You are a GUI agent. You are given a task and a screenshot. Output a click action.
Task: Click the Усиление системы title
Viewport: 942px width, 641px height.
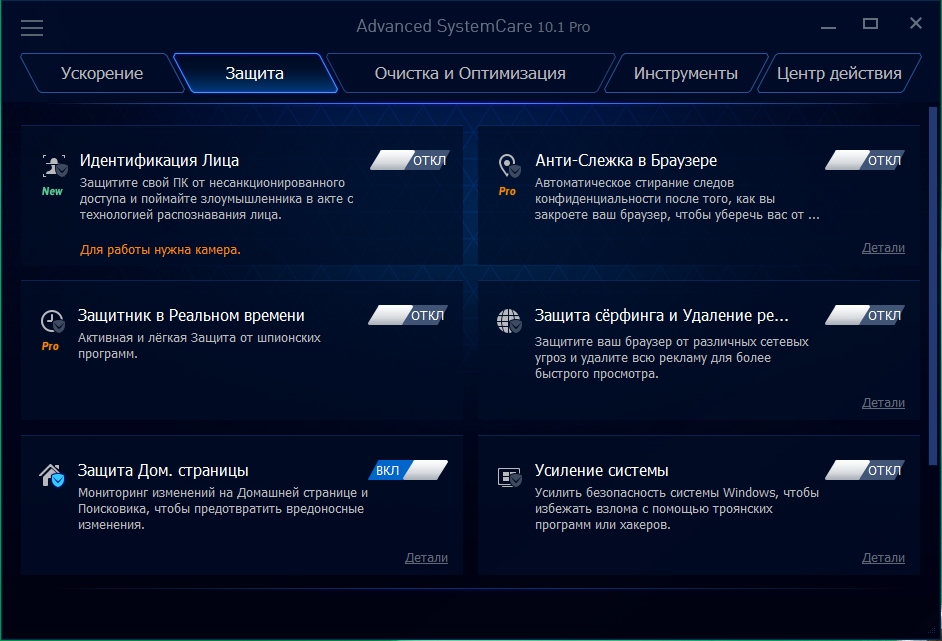point(601,470)
